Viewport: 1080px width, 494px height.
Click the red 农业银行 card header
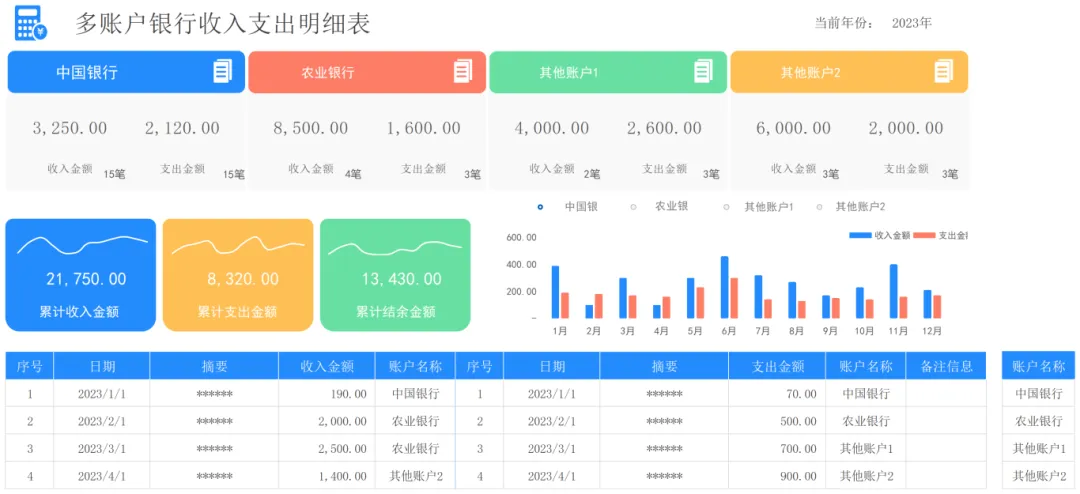click(366, 72)
